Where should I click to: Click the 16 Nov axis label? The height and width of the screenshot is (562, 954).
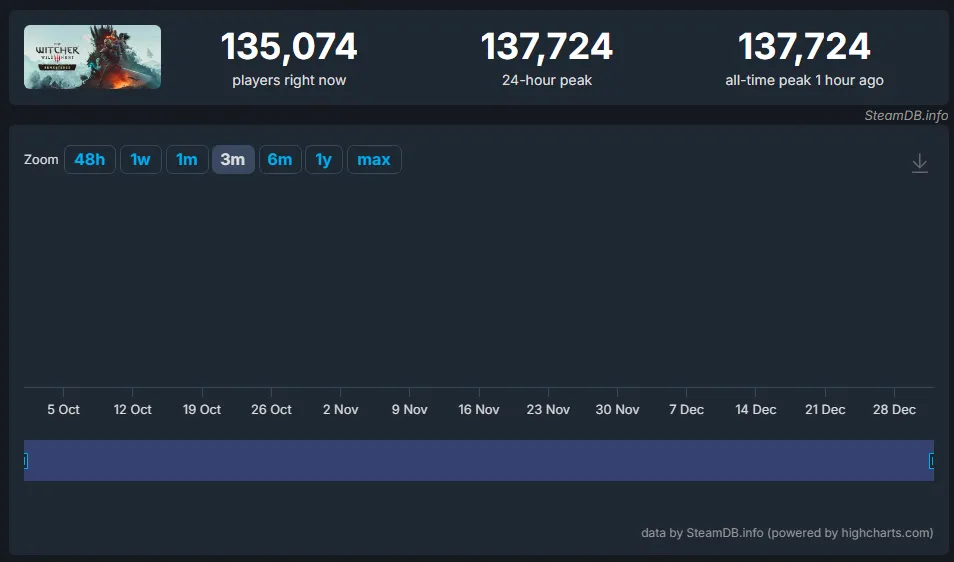point(479,409)
